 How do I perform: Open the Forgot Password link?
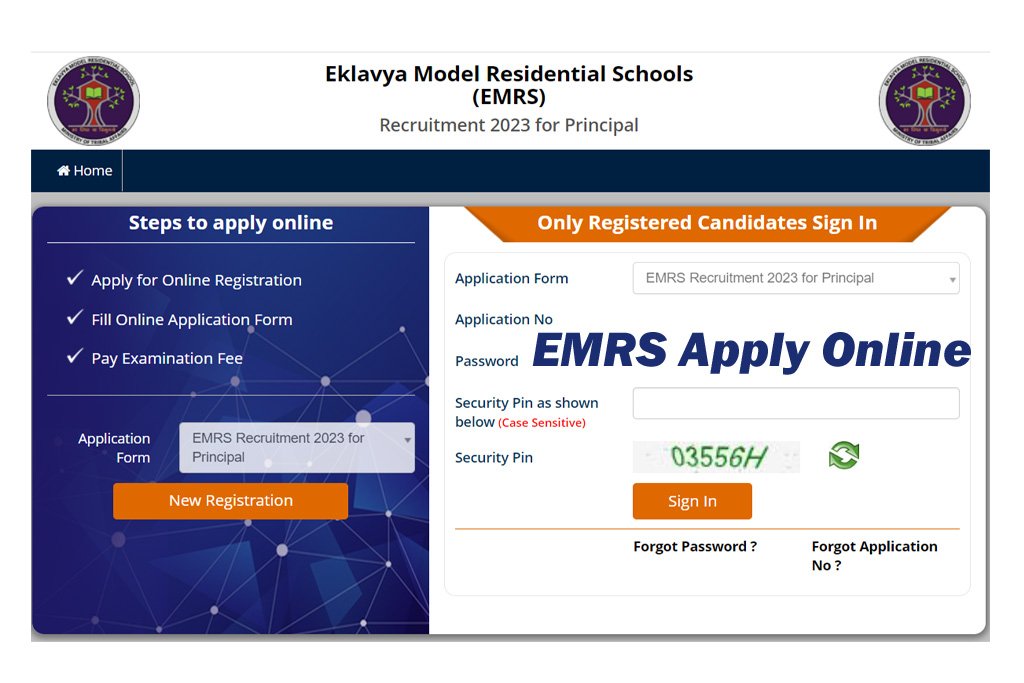click(x=695, y=546)
